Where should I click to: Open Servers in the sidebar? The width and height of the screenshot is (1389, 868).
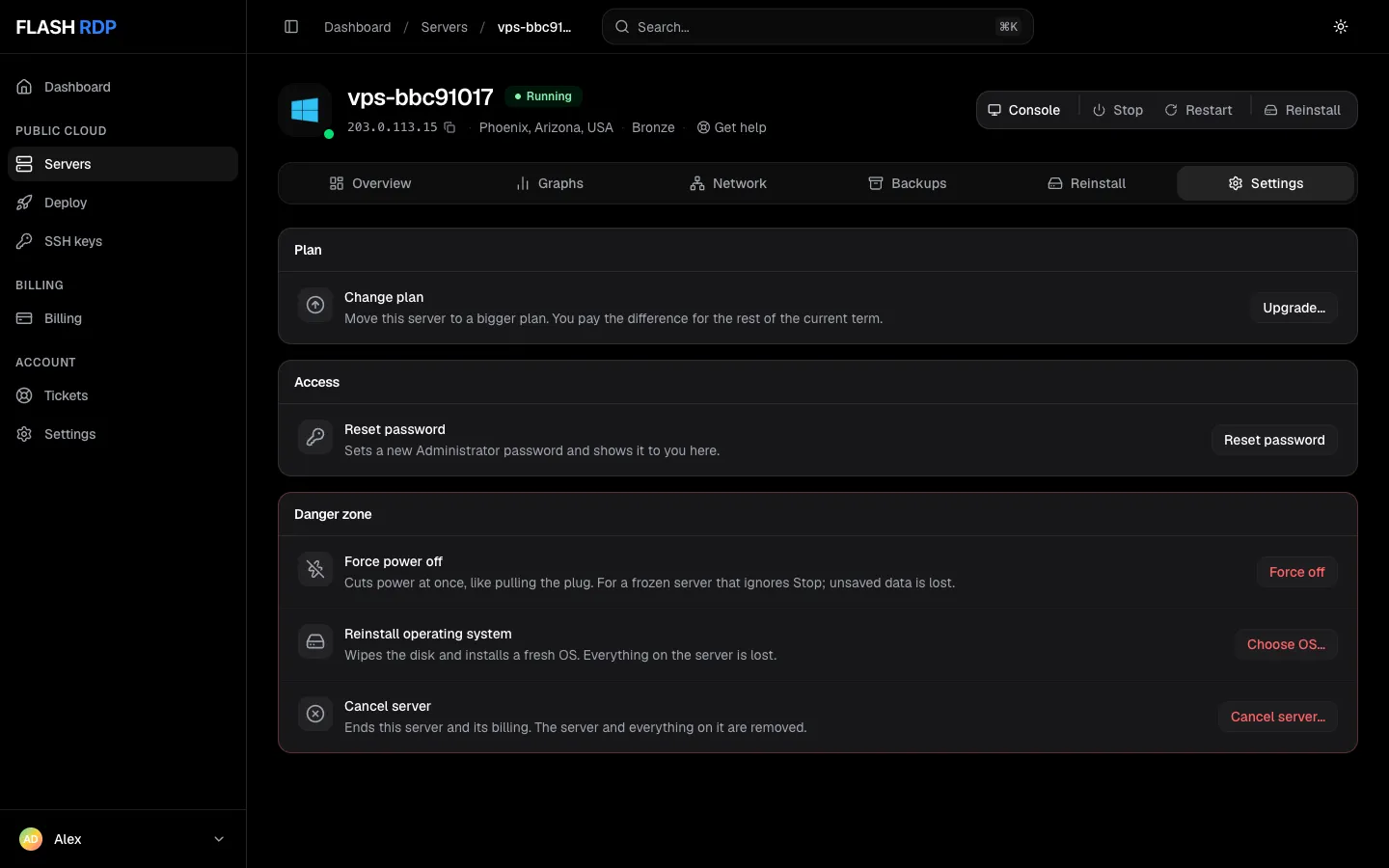click(x=123, y=164)
